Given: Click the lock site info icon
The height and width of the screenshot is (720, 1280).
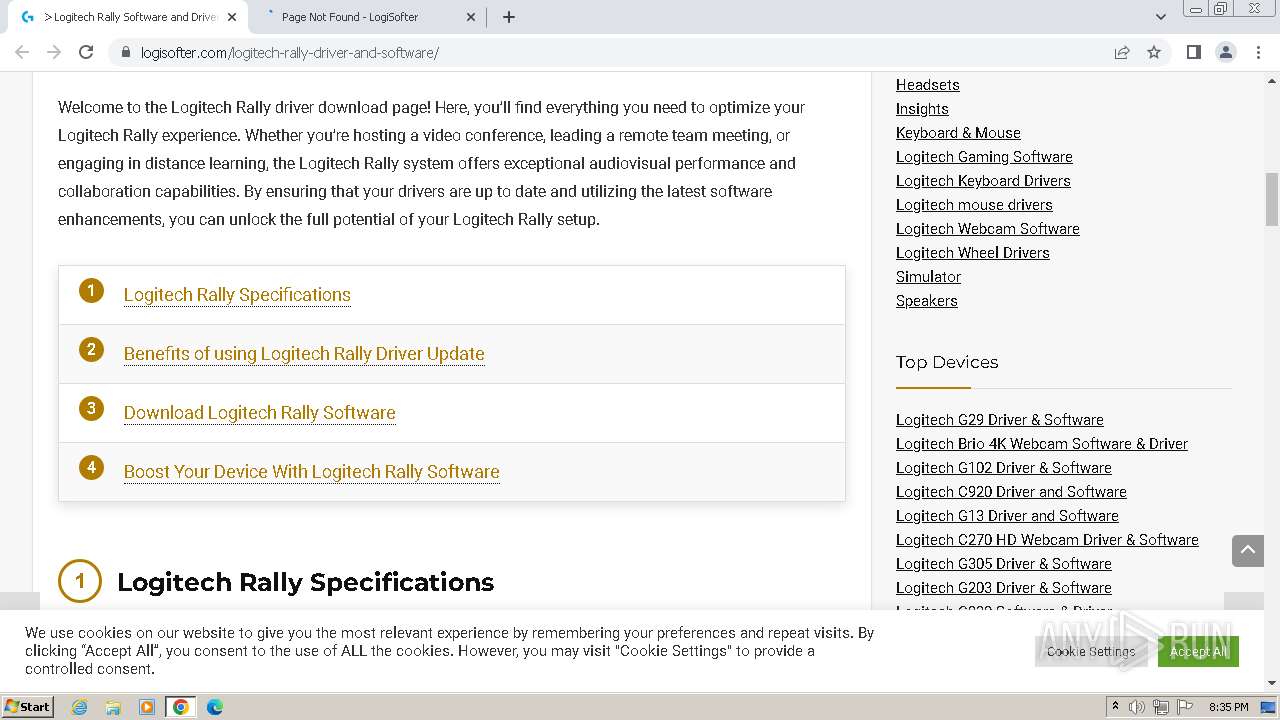Looking at the screenshot, I should pos(126,52).
